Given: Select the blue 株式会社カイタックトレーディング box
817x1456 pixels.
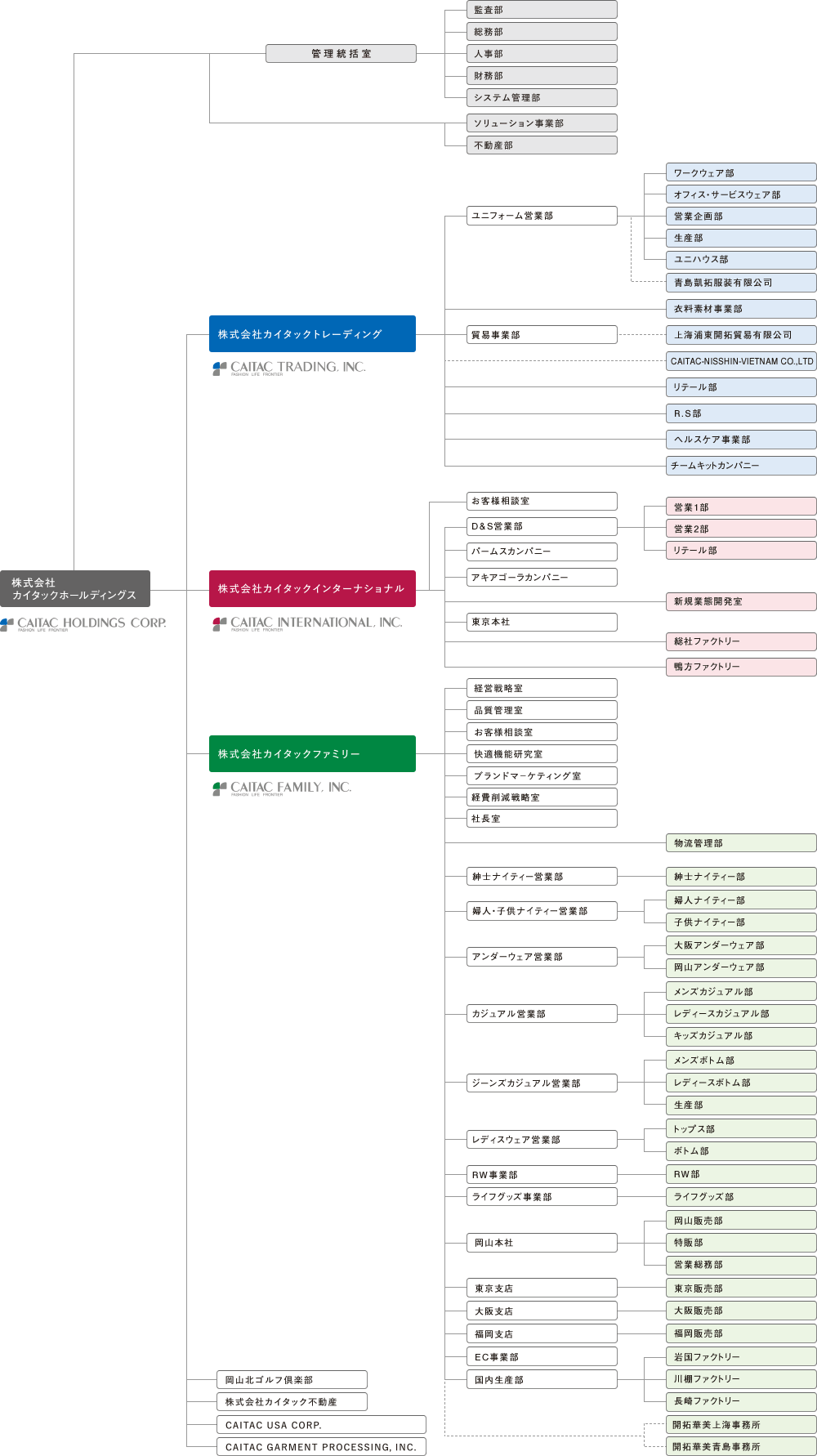Looking at the screenshot, I should (x=312, y=334).
